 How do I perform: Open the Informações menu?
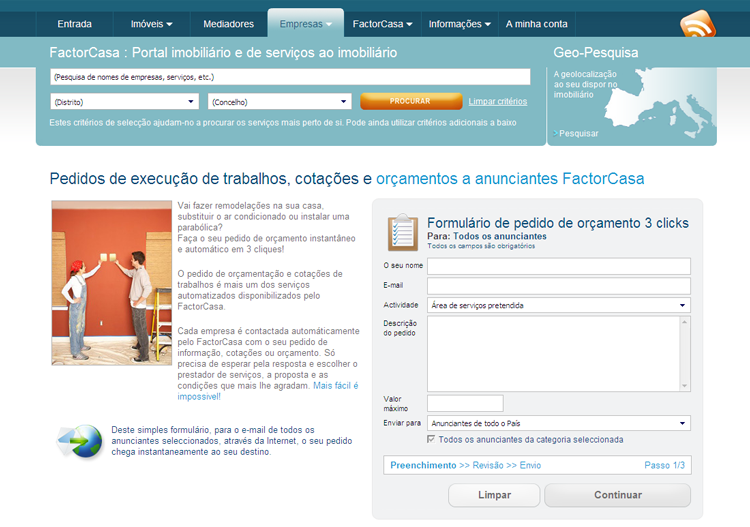coord(459,23)
